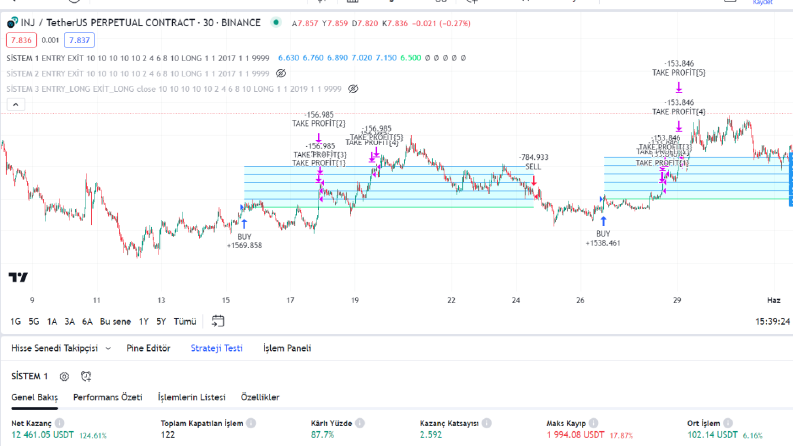Set date range to Tümü

pyautogui.click(x=185, y=322)
